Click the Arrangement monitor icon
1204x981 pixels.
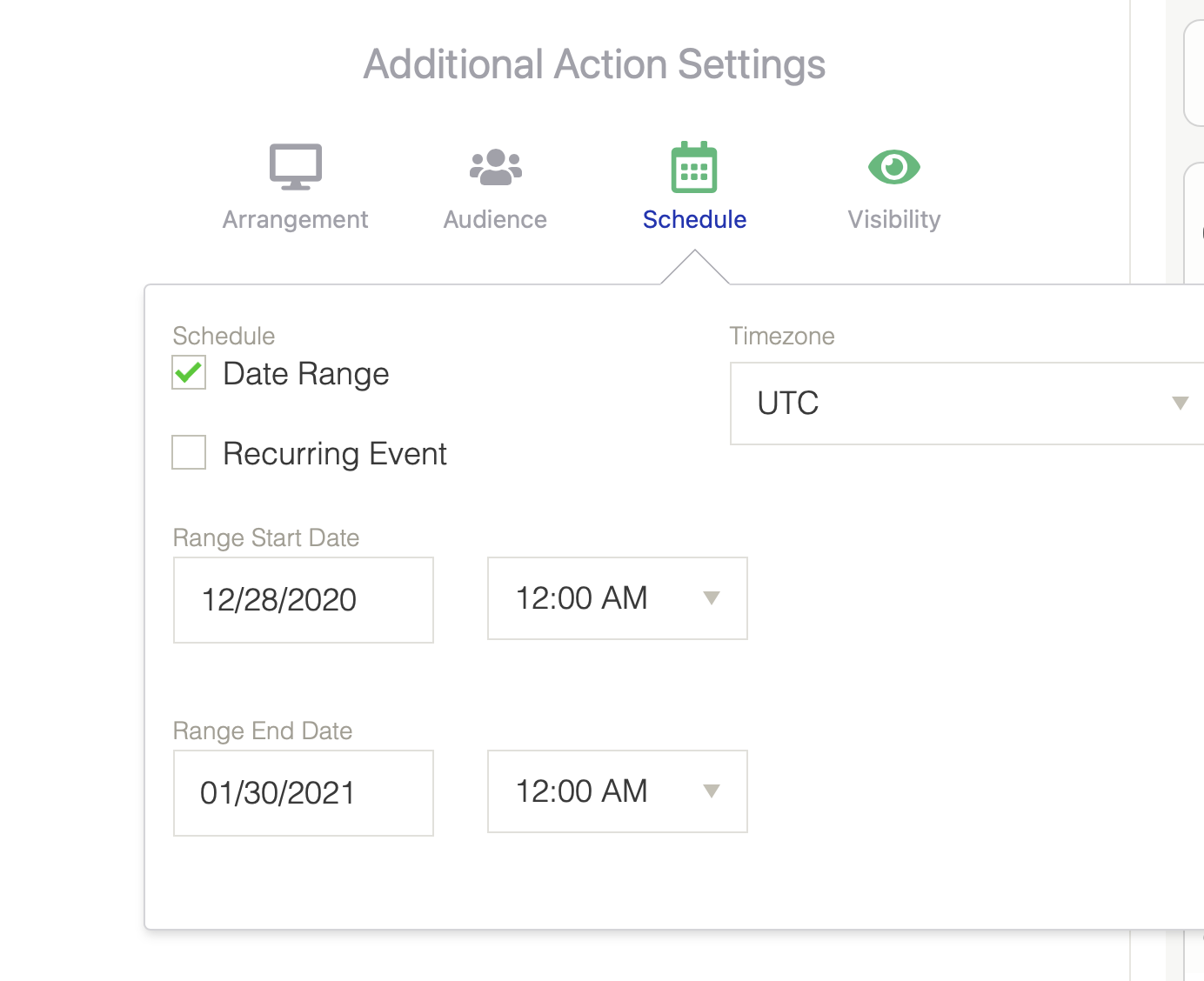(x=296, y=166)
